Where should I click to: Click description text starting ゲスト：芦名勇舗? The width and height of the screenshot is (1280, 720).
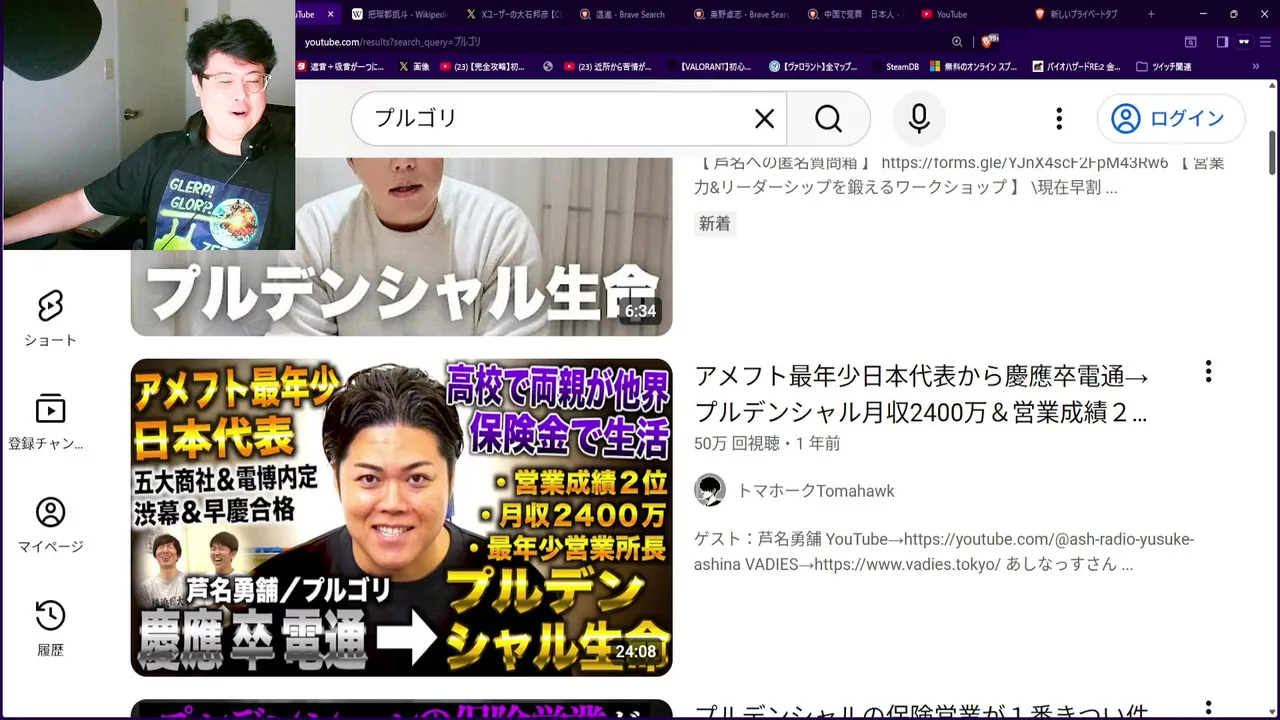click(x=944, y=552)
